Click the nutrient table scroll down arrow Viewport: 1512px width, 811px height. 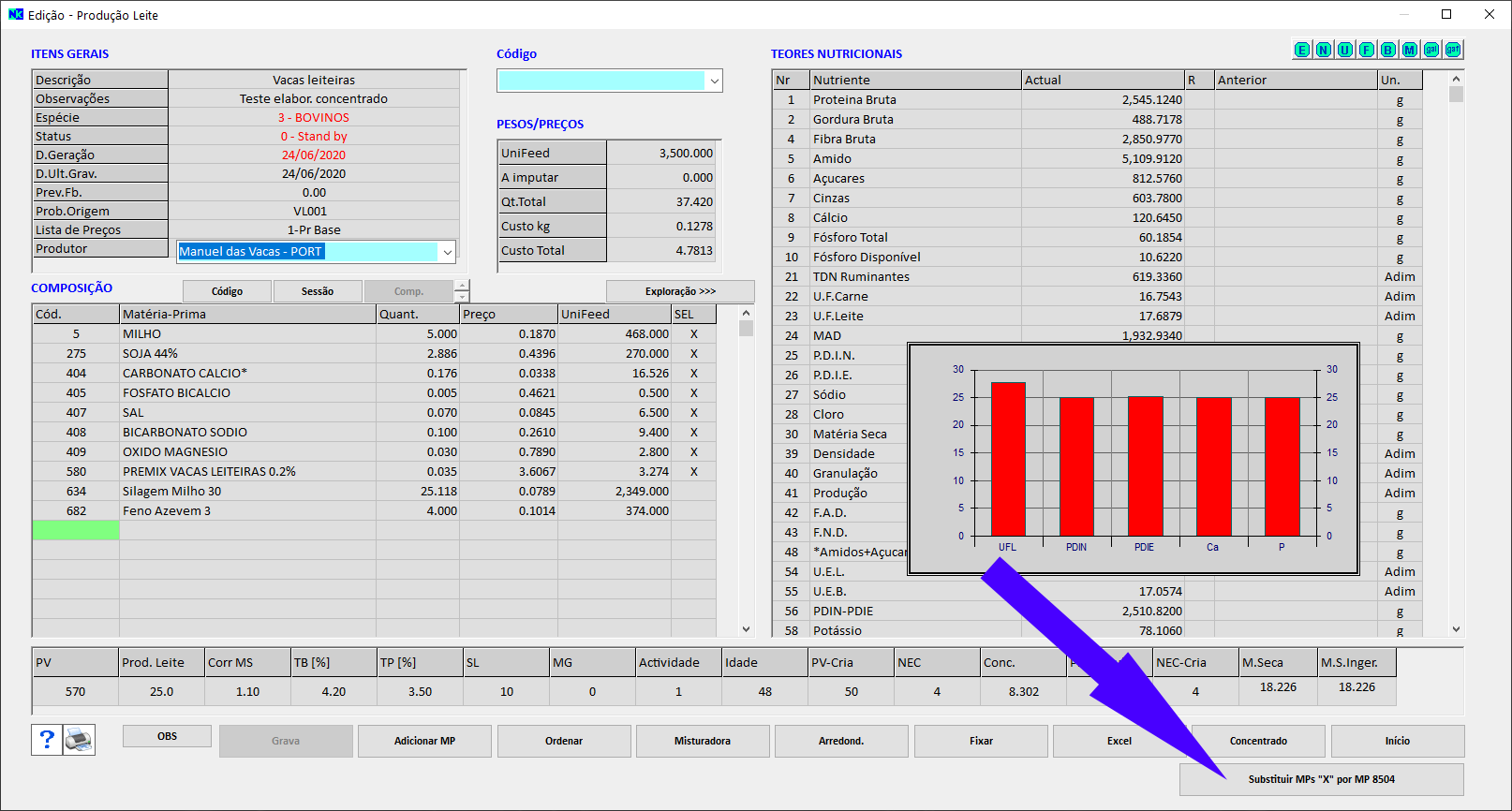[x=1456, y=630]
